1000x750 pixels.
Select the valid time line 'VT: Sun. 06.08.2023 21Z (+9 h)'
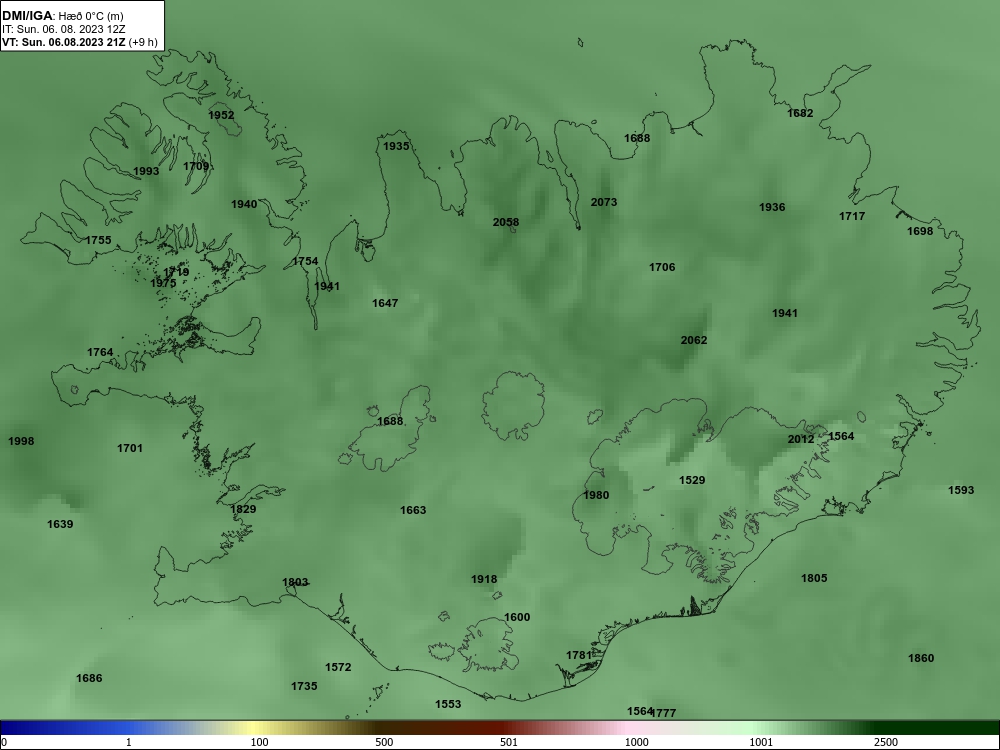pyautogui.click(x=78, y=42)
